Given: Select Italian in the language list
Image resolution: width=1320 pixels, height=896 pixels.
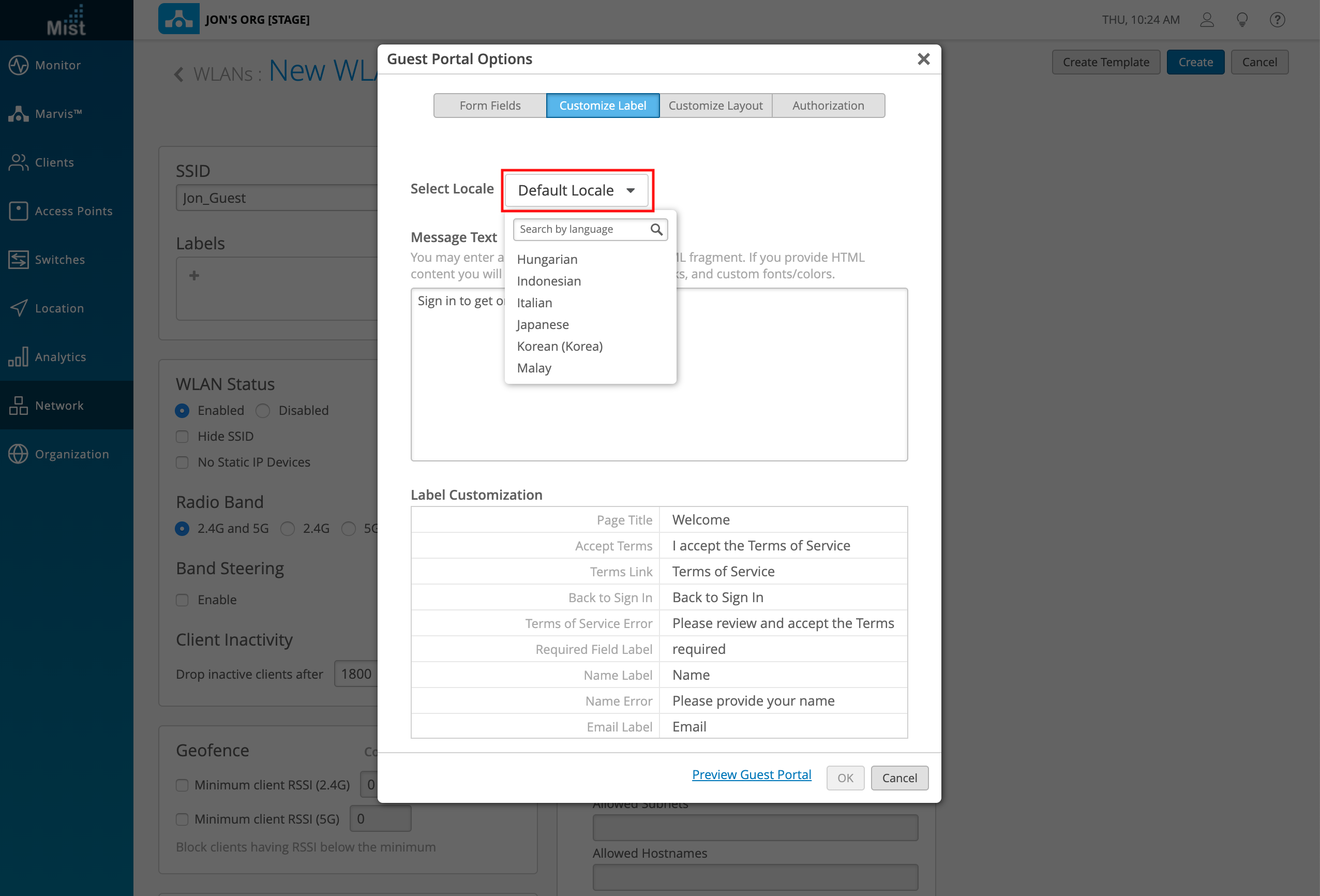Looking at the screenshot, I should 534,303.
